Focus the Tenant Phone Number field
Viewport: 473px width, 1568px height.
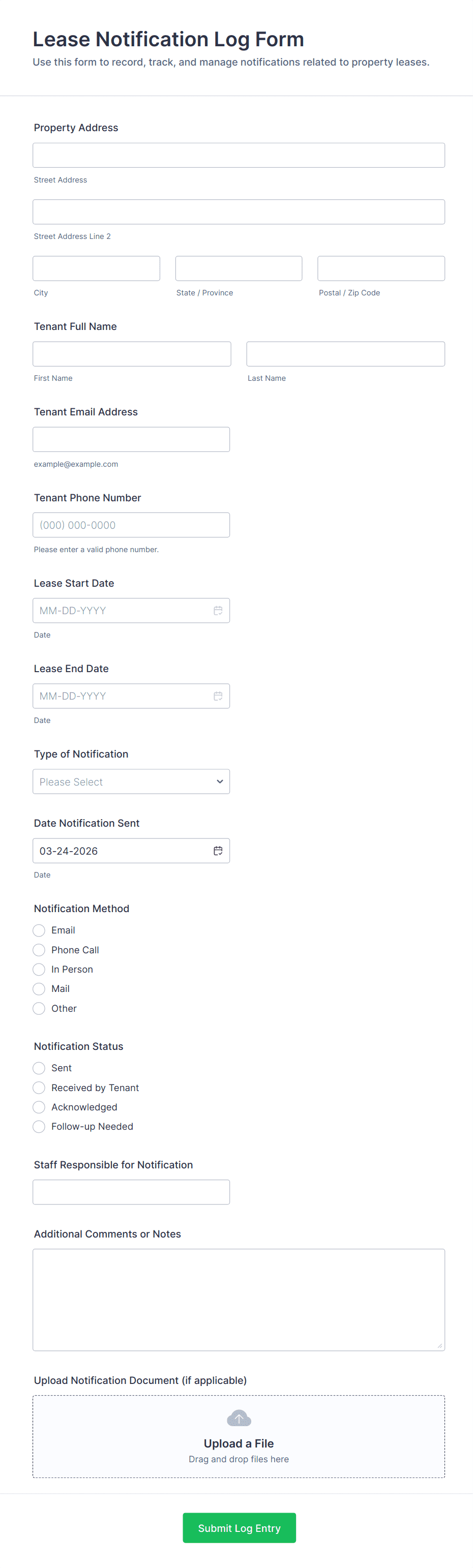[131, 525]
